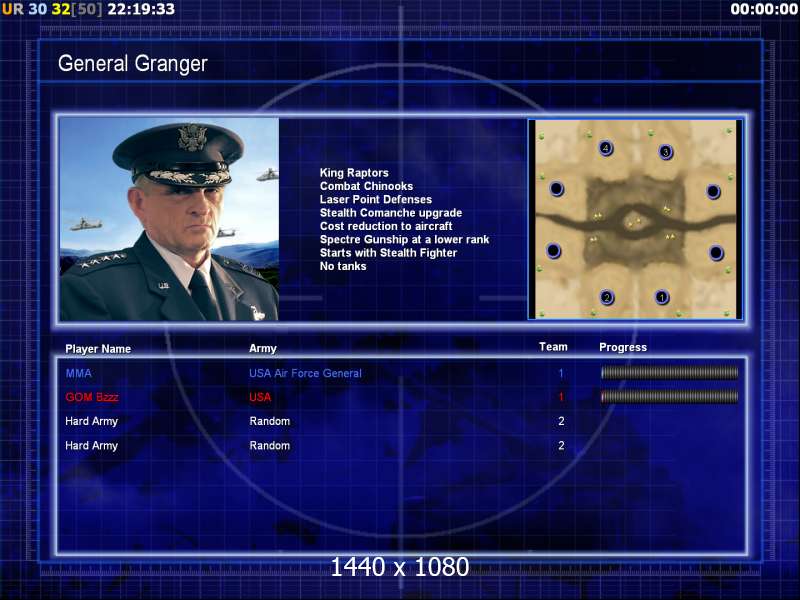Select the 'Laser Point Defenses' line
The image size is (800, 600).
(x=376, y=199)
